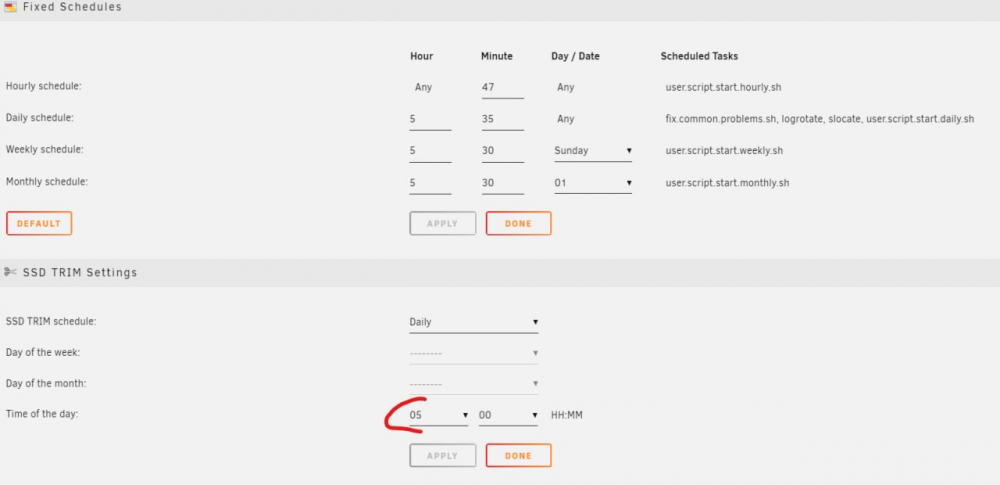
Task: Click the user.script.start.monthly.sh task text
Action: pyautogui.click(x=727, y=183)
